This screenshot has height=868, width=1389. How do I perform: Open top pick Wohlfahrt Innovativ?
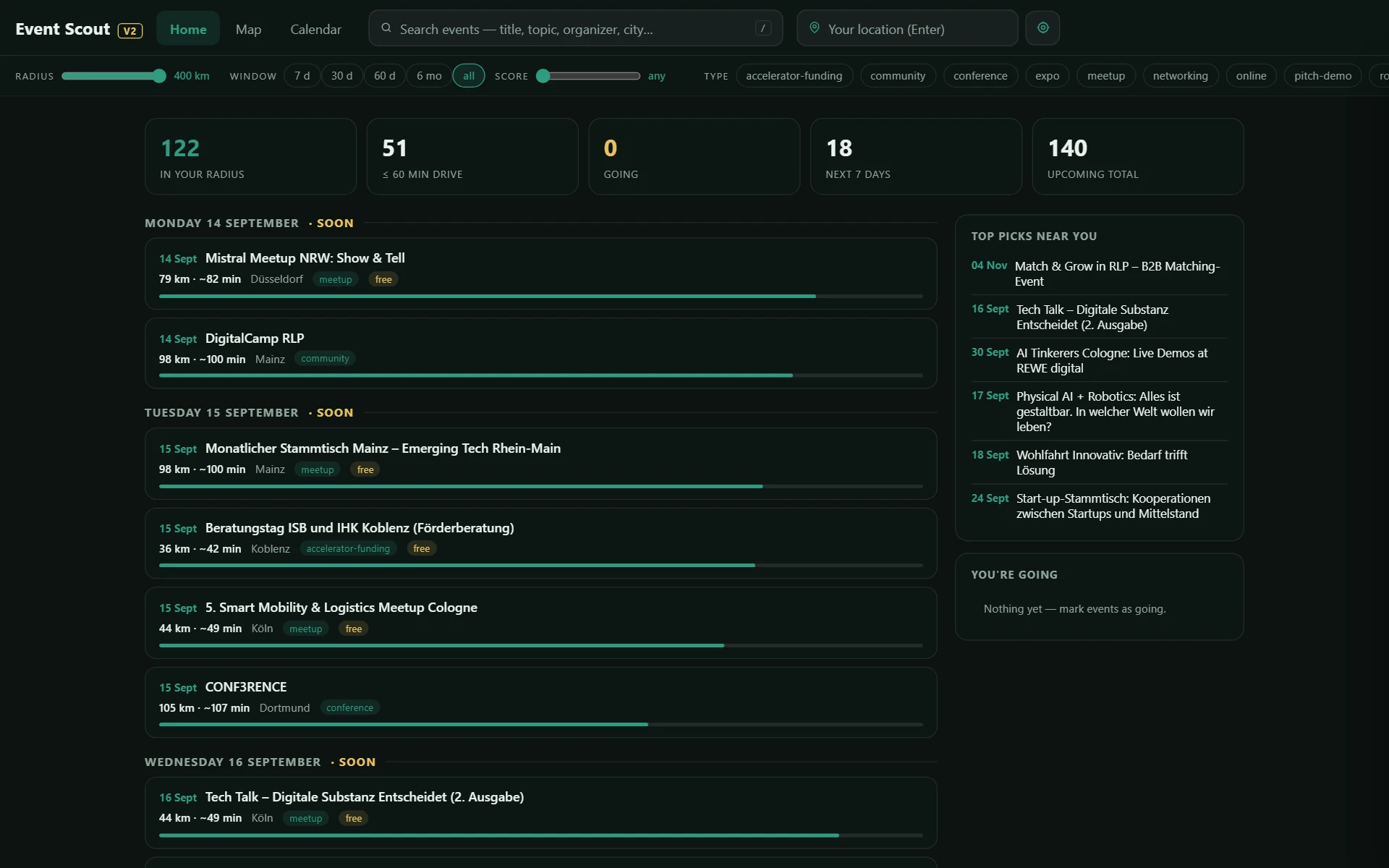1099,462
